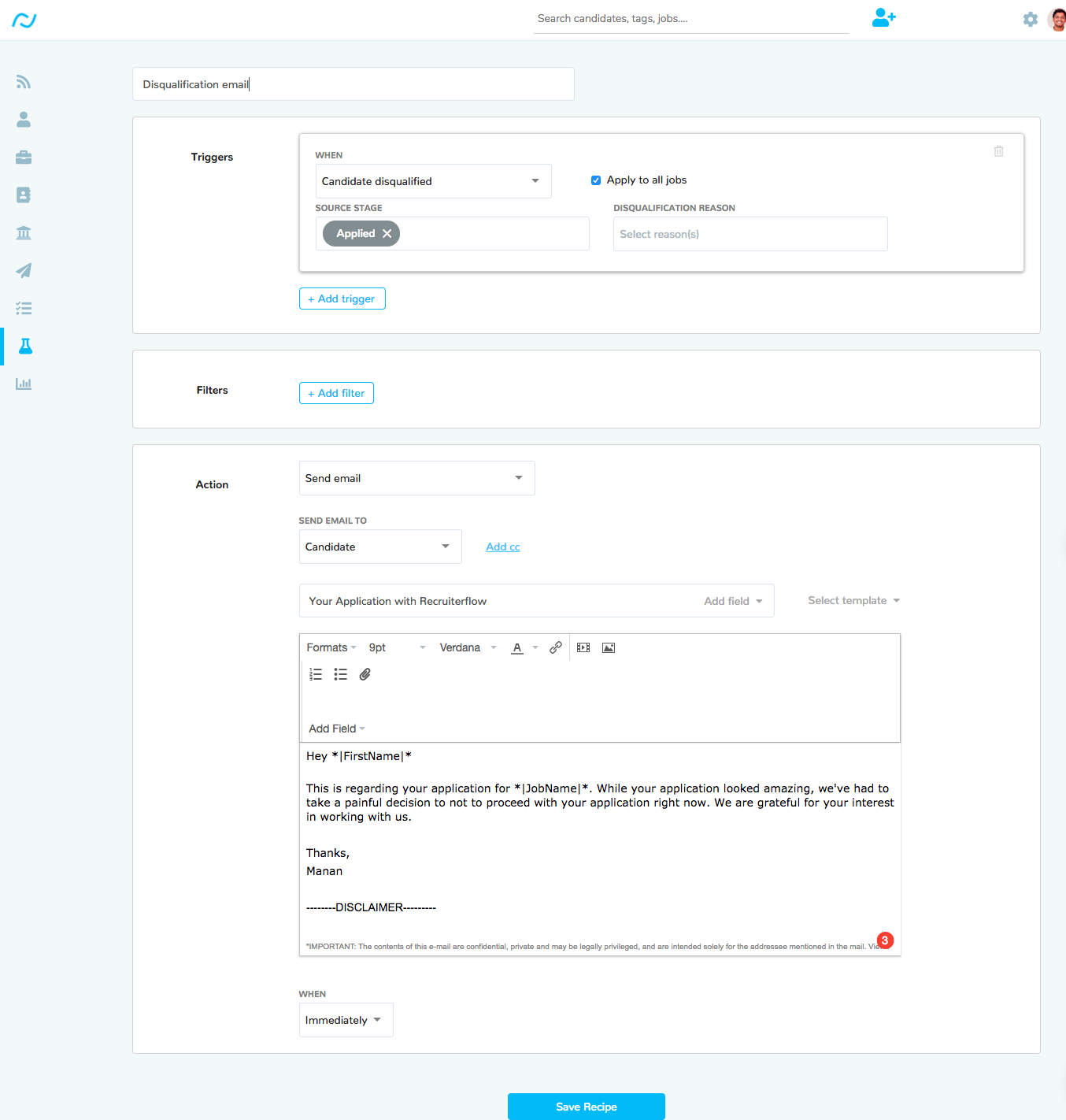The width and height of the screenshot is (1066, 1120).
Task: Click the insert link icon in editor
Action: tap(556, 647)
